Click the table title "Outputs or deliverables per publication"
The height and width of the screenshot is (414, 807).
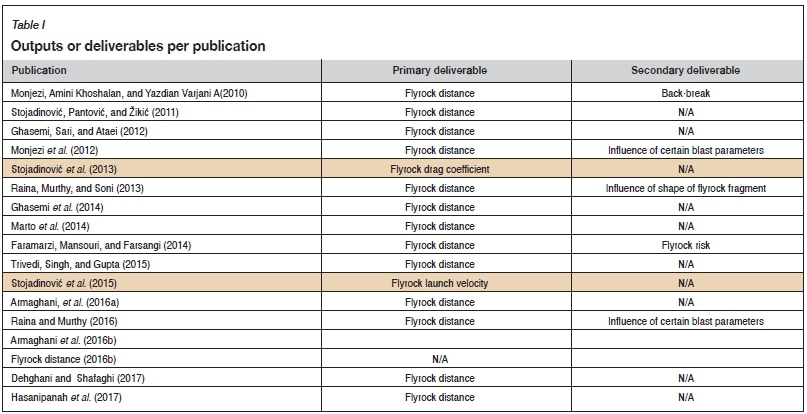(x=137, y=46)
